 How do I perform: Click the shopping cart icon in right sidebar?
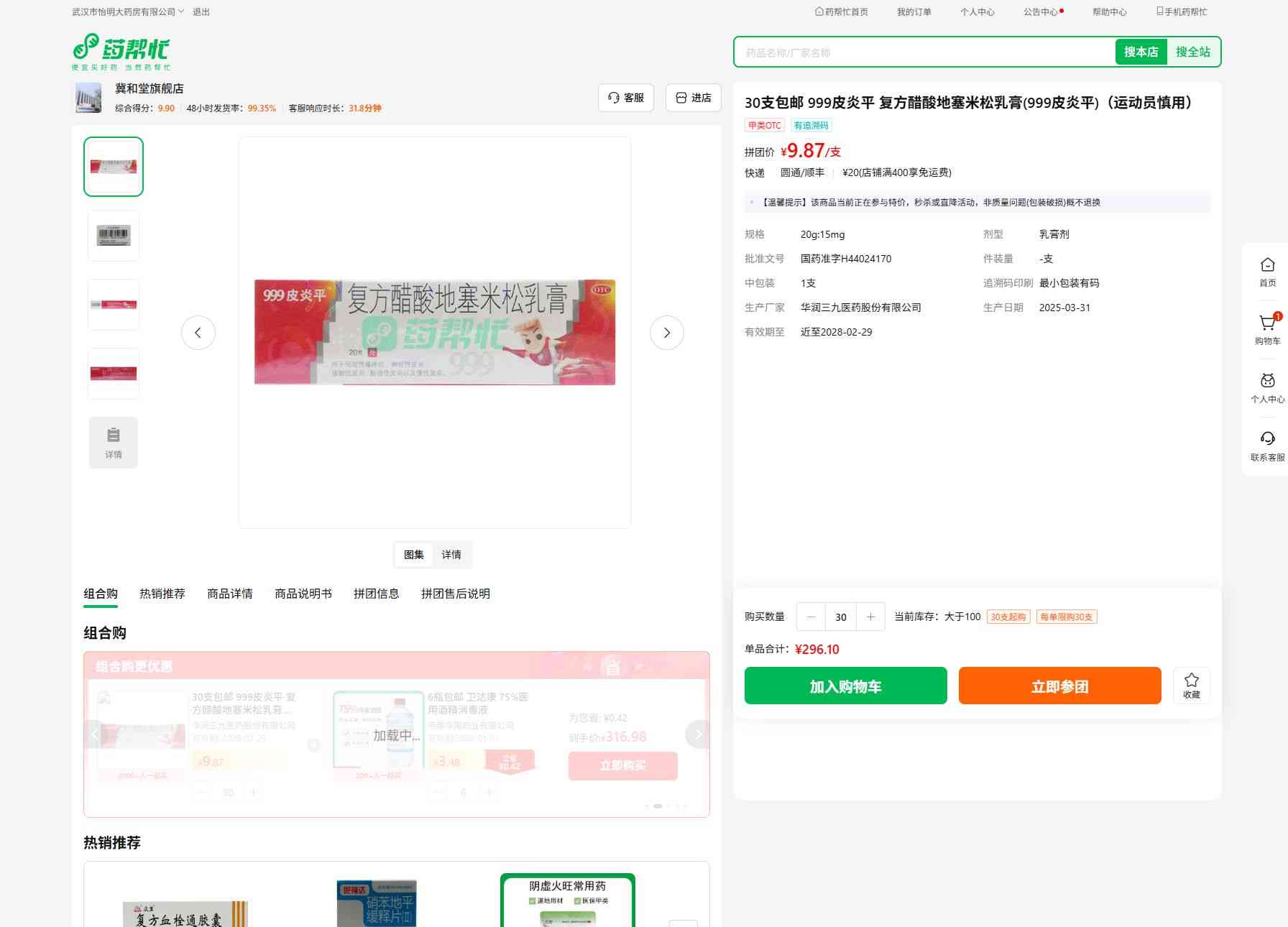pyautogui.click(x=1267, y=324)
